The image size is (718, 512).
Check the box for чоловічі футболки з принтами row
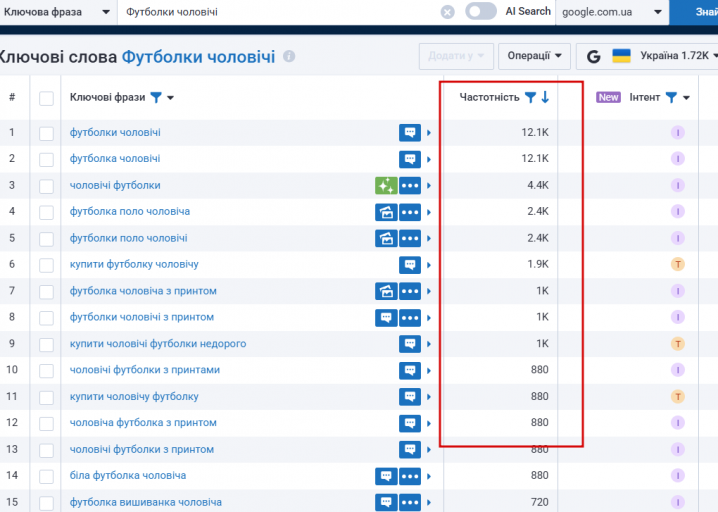46,371
